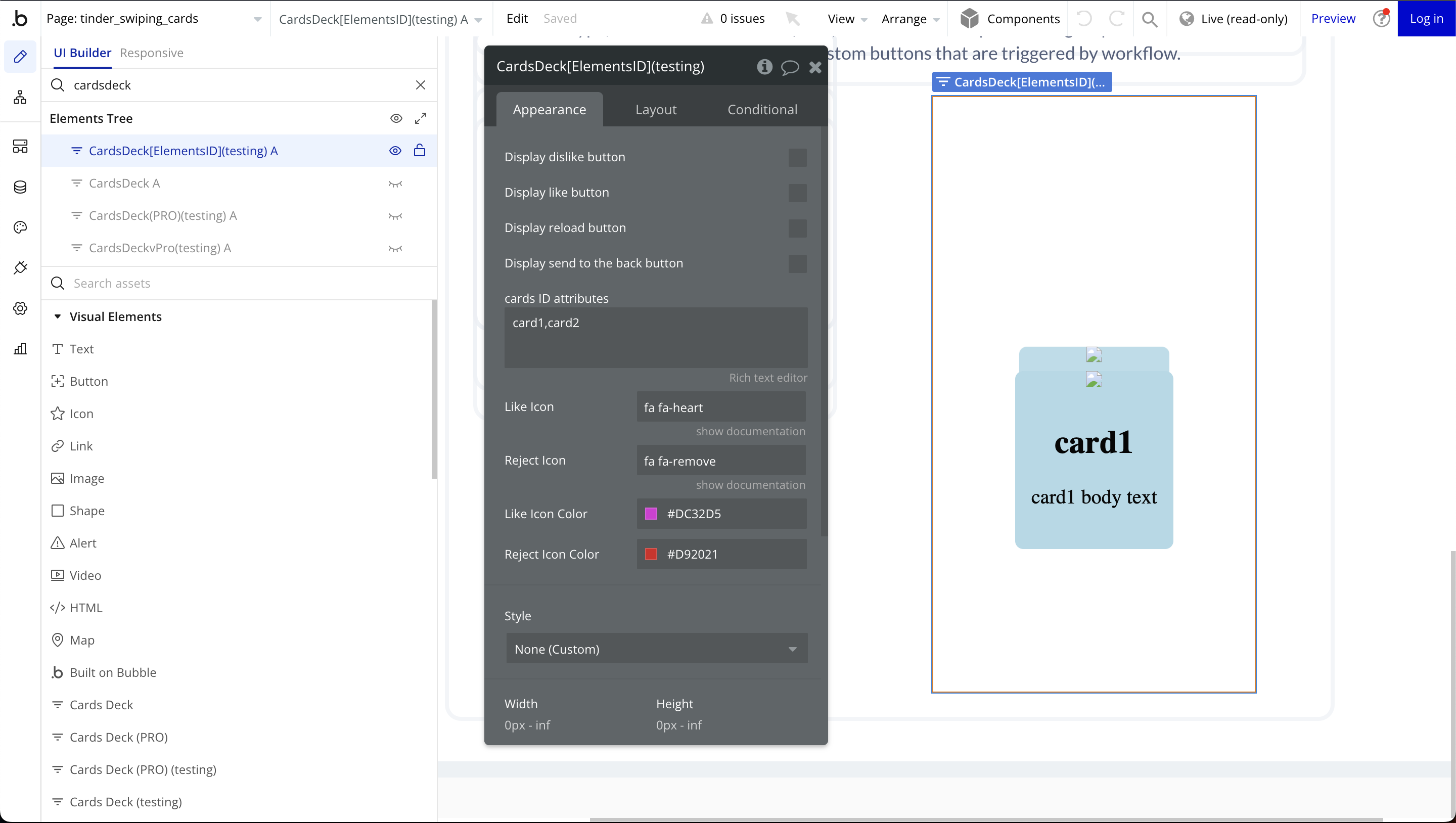Expand the Elements Tree panel

[421, 118]
